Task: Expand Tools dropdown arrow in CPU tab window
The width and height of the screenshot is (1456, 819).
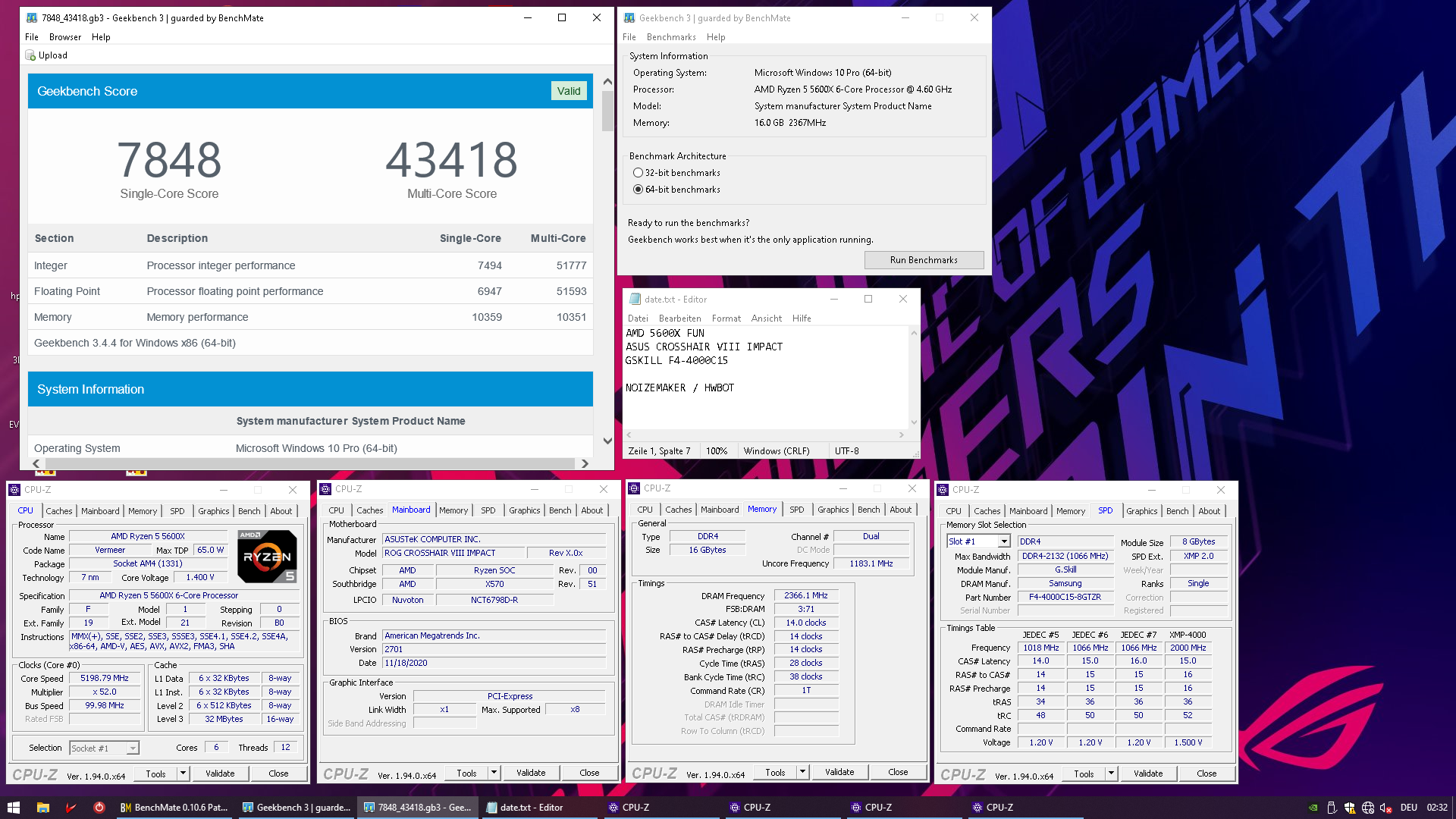Action: click(183, 773)
